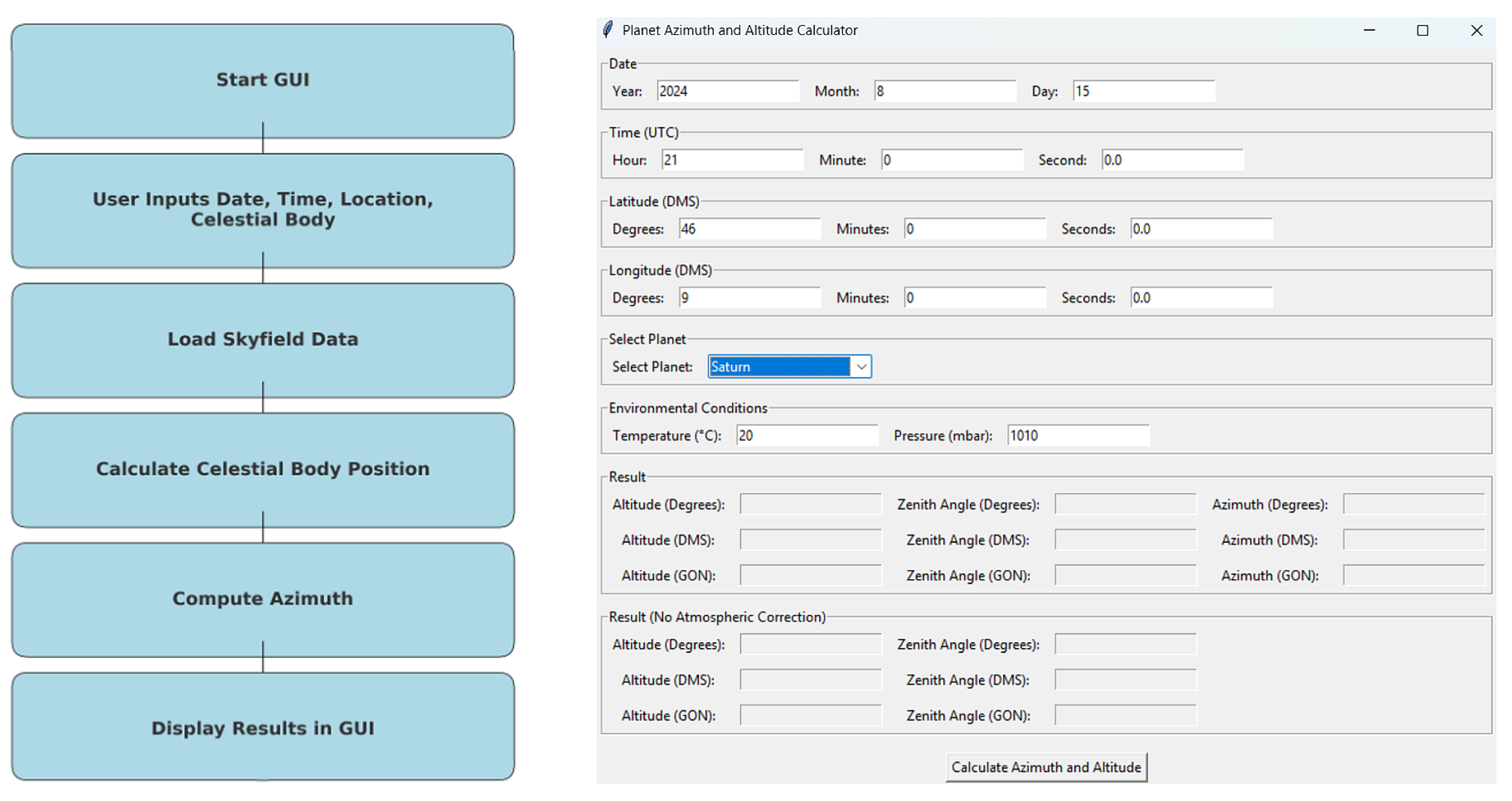
Task: Click the Pressure (mbar) input field
Action: click(x=1078, y=435)
